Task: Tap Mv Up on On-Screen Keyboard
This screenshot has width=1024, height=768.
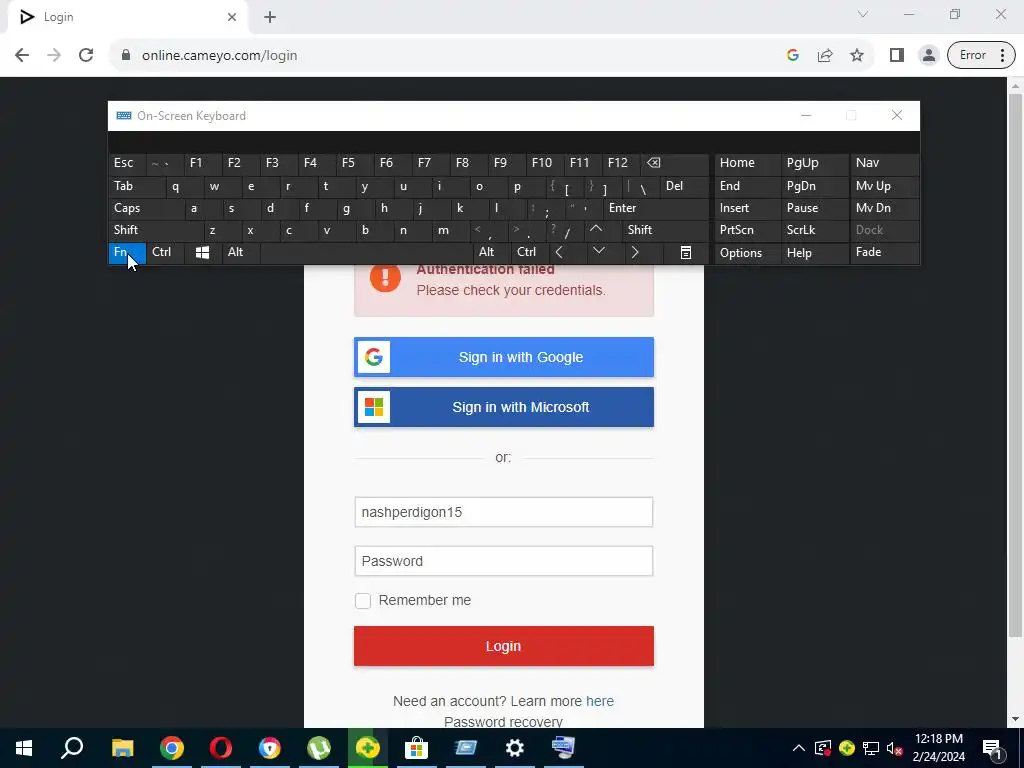Action: point(885,186)
